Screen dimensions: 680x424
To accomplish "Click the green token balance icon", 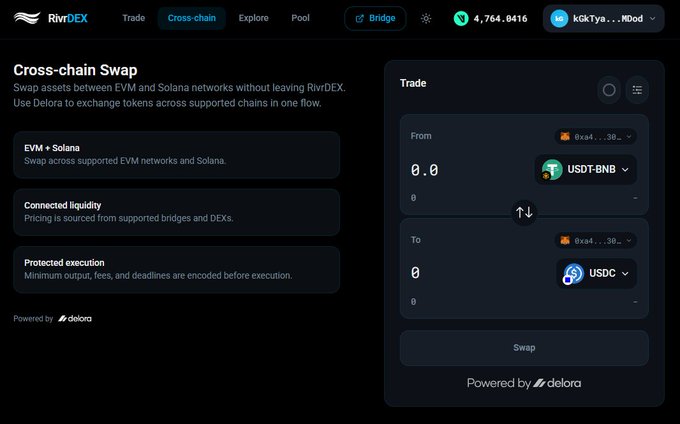I will point(461,18).
